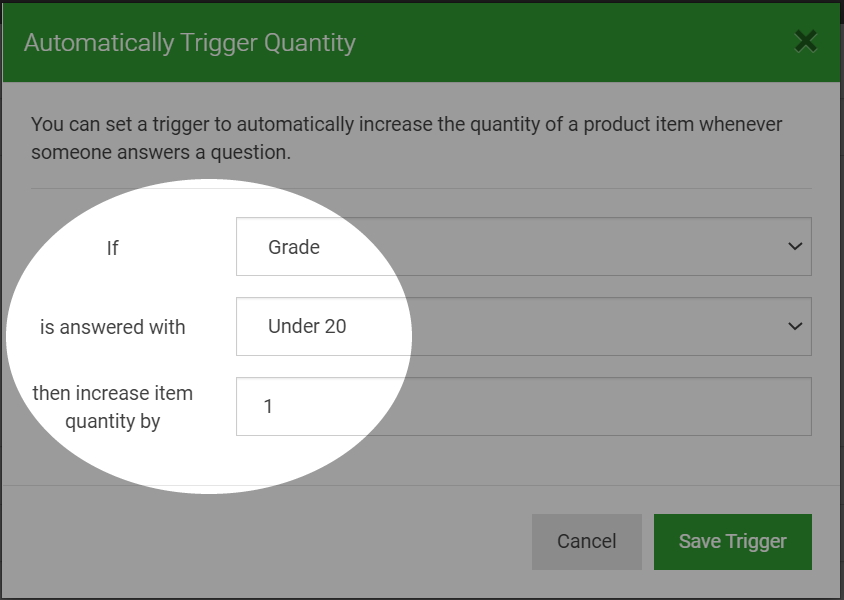Focus the item quantity input field
844x600 pixels.
[x=524, y=406]
